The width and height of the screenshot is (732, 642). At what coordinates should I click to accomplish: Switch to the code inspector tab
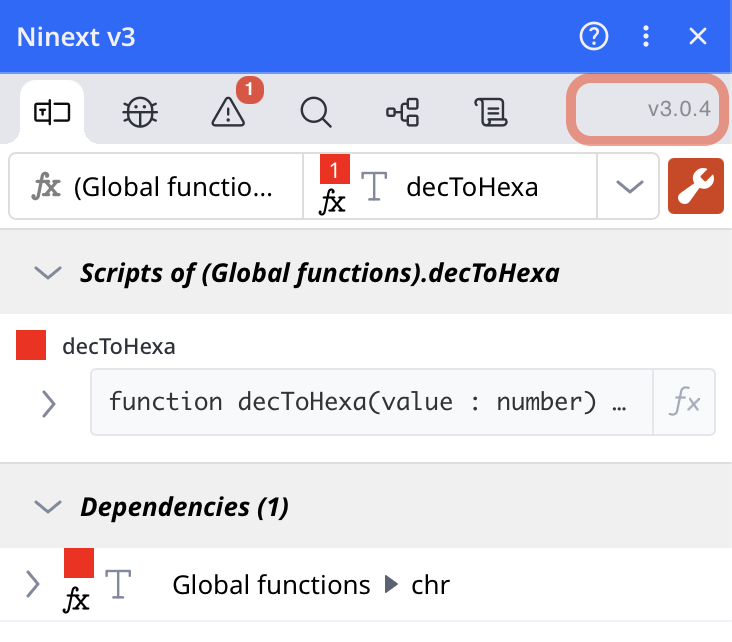click(52, 112)
